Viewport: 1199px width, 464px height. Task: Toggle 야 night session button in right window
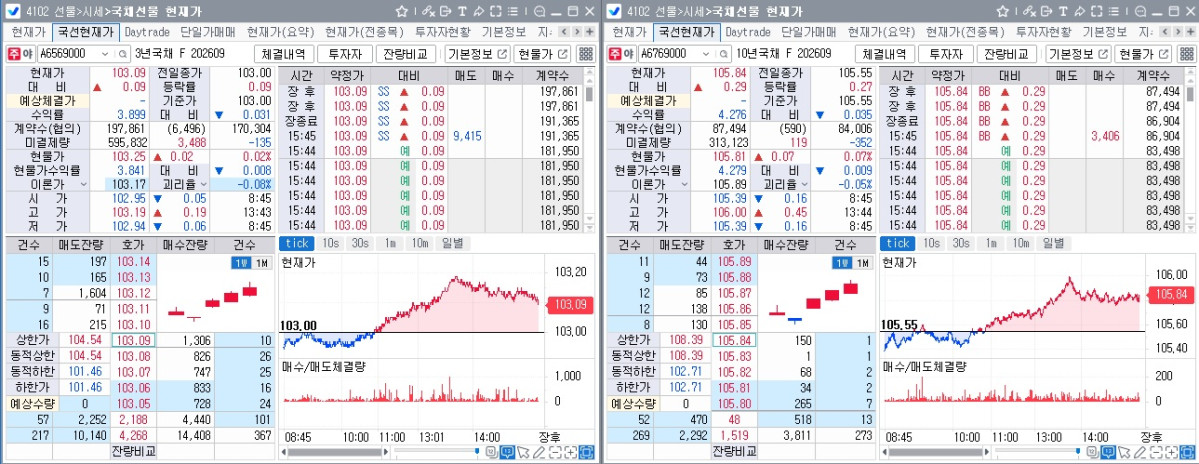click(628, 54)
